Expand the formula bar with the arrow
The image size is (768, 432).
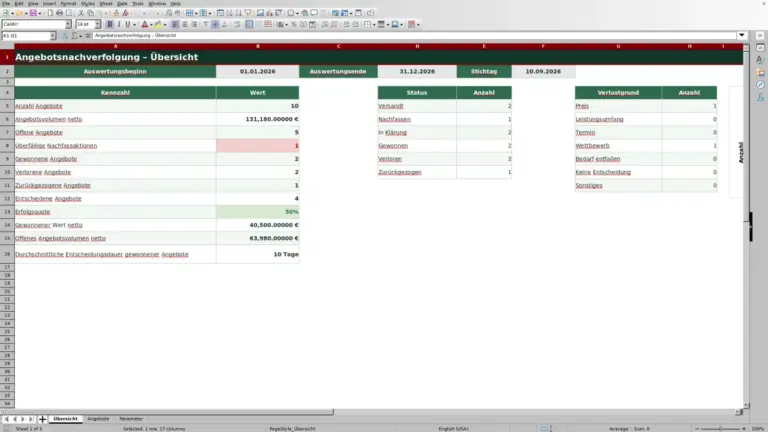click(x=742, y=35)
